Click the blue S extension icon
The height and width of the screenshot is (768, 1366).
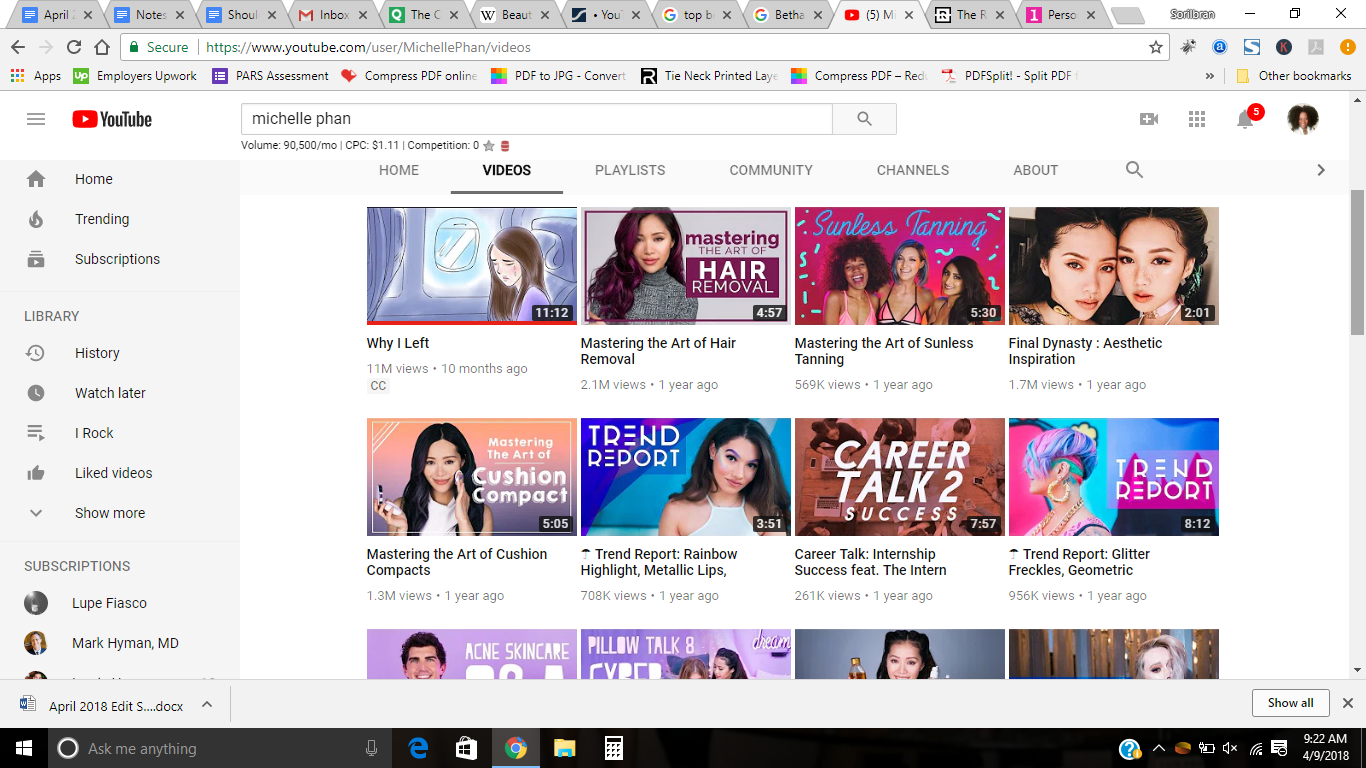tap(1252, 47)
